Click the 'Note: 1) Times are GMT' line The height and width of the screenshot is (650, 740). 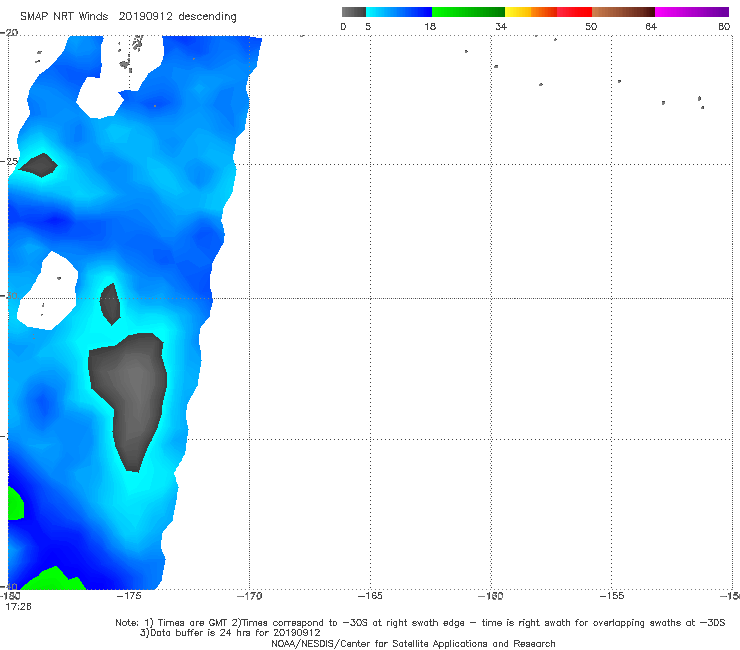click(x=420, y=623)
